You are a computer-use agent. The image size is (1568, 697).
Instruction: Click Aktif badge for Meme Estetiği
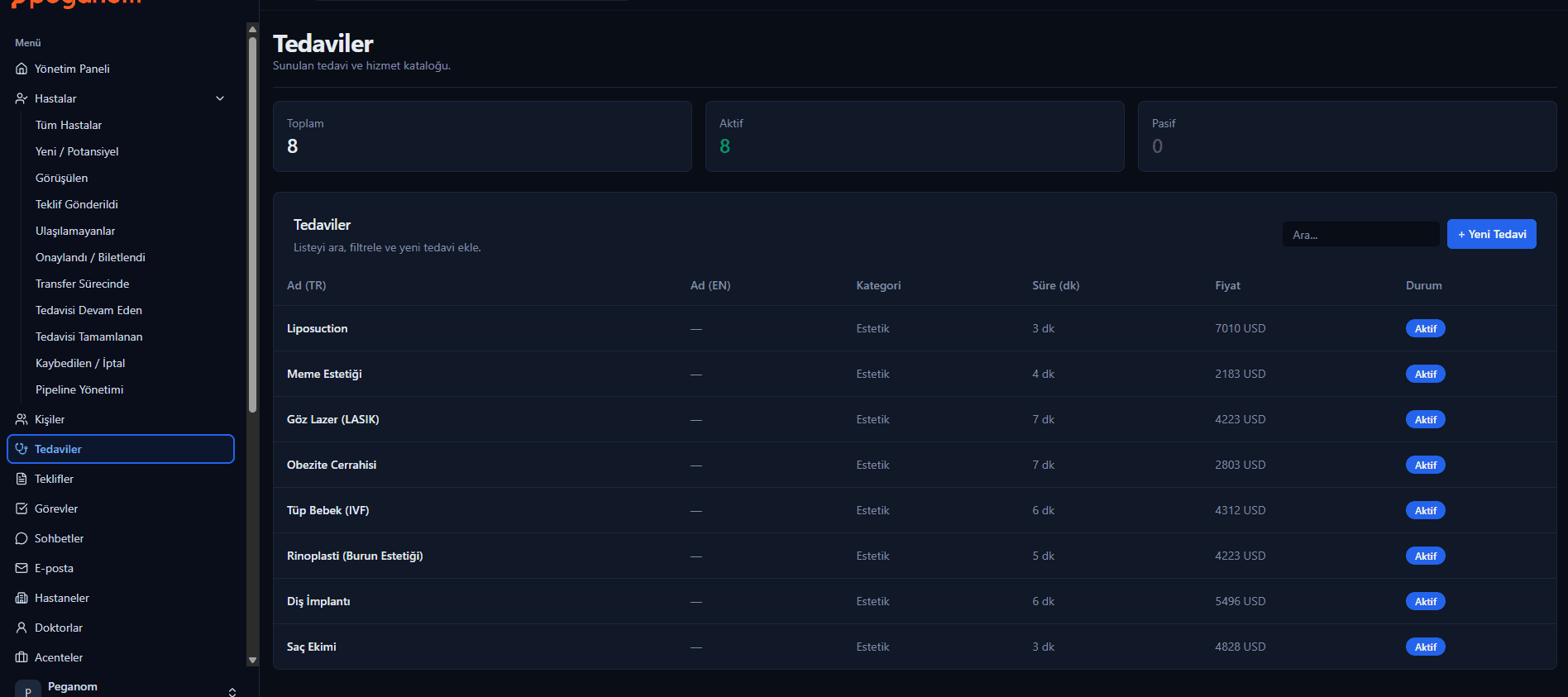click(1426, 374)
